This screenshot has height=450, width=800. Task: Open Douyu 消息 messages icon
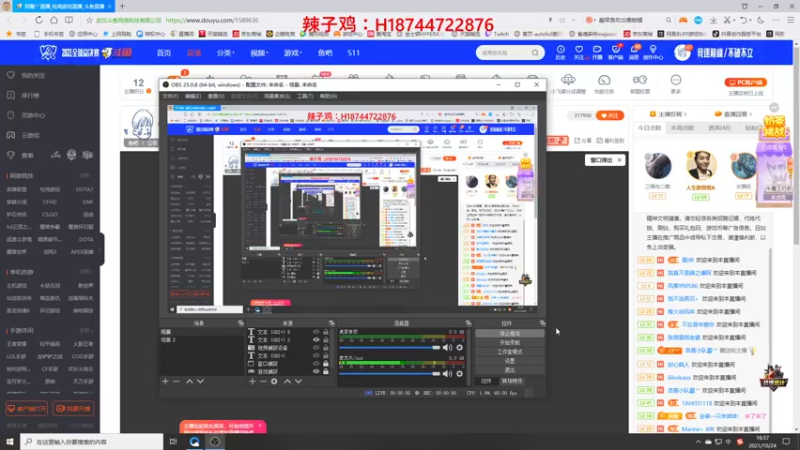point(634,53)
